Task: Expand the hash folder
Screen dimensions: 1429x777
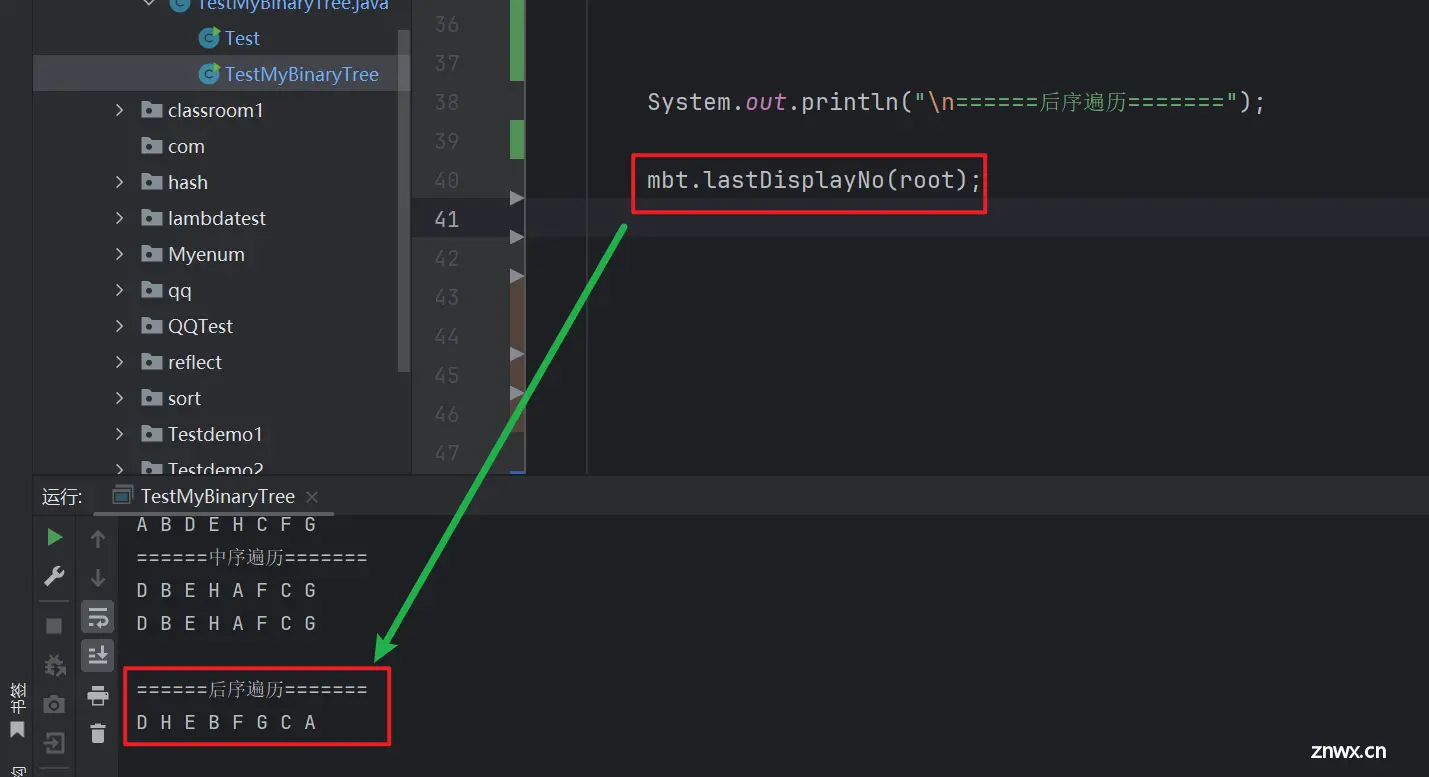Action: click(x=120, y=182)
